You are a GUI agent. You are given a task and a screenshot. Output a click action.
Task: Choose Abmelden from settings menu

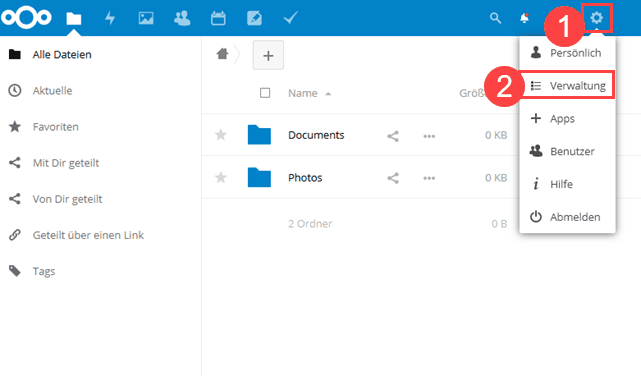click(567, 217)
